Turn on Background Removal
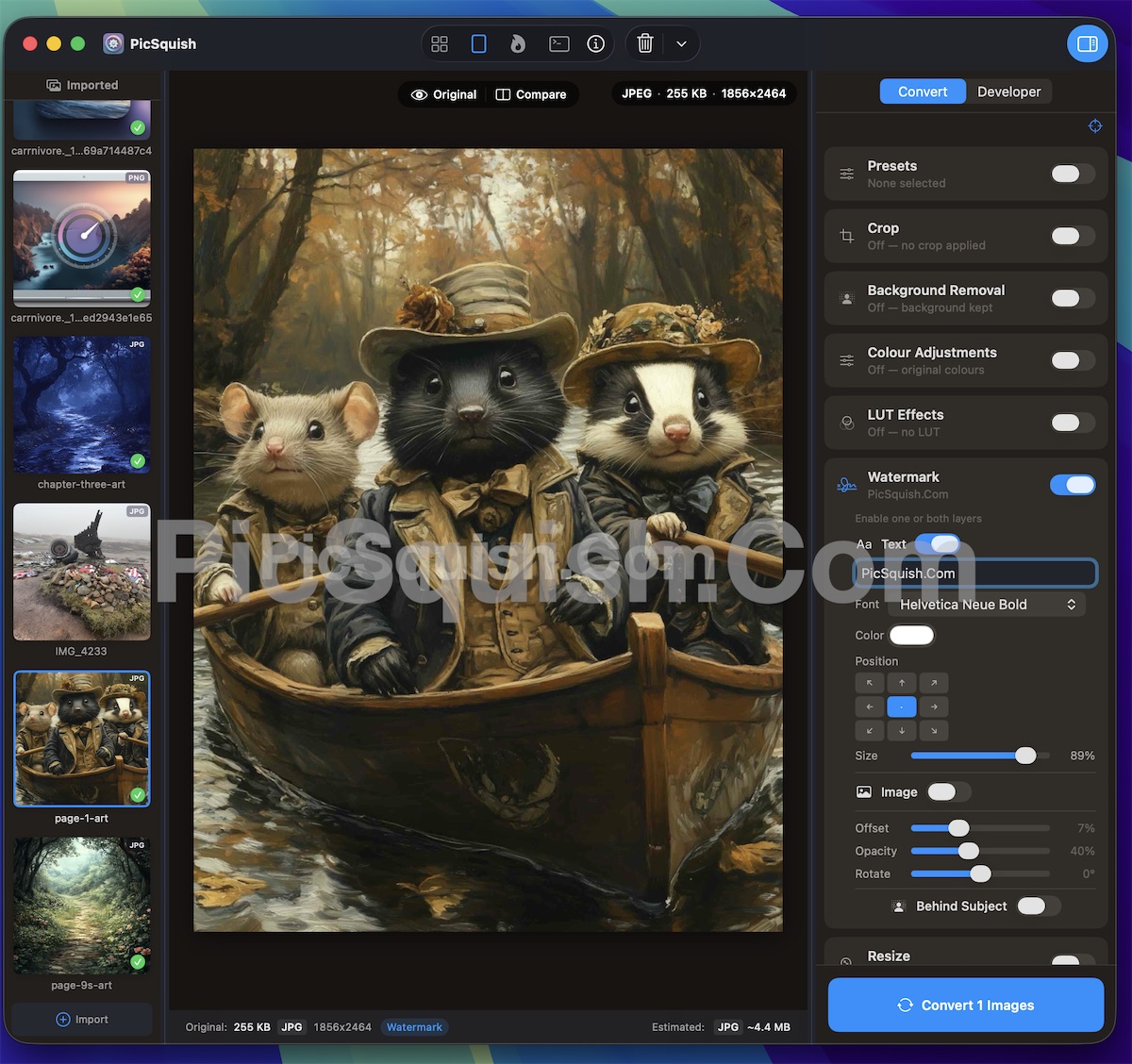This screenshot has height=1064, width=1132. pyautogui.click(x=1074, y=298)
